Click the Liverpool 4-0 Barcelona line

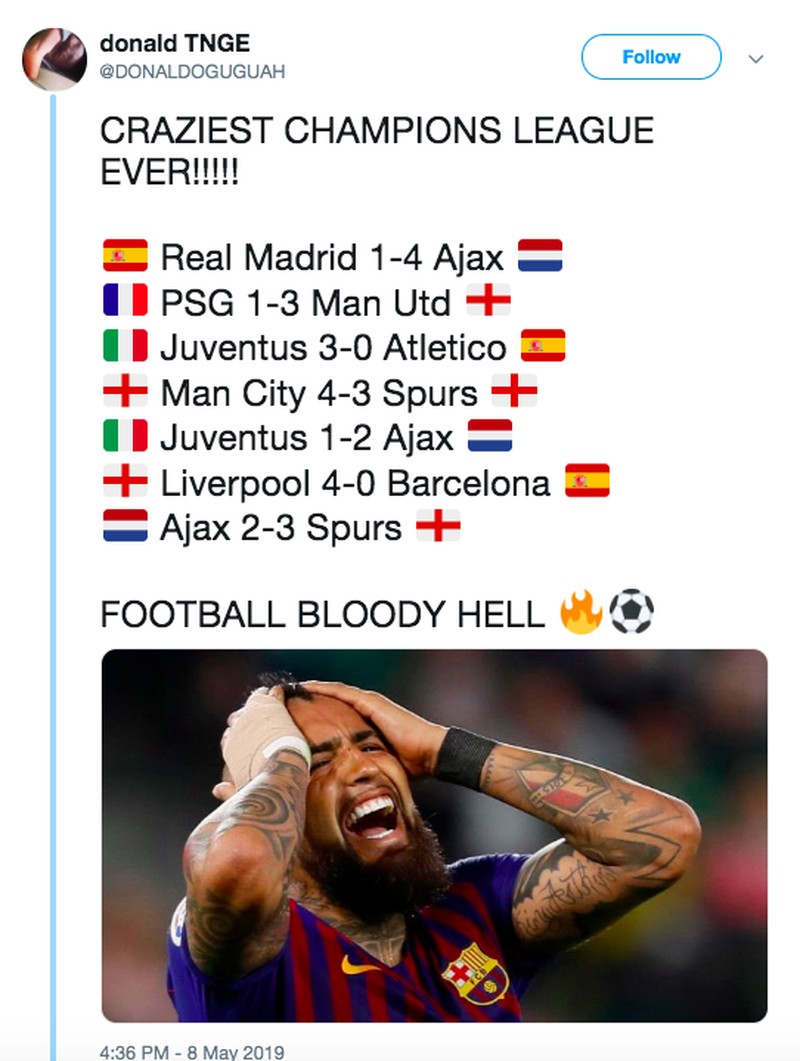pos(355,483)
